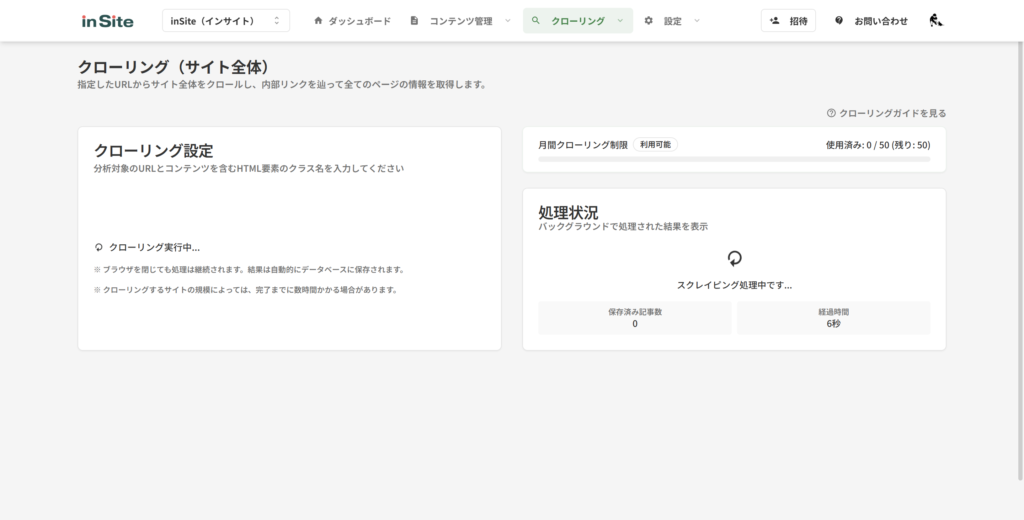Click the monthly crawling usage progress bar
This screenshot has width=1024, height=520.
[734, 159]
